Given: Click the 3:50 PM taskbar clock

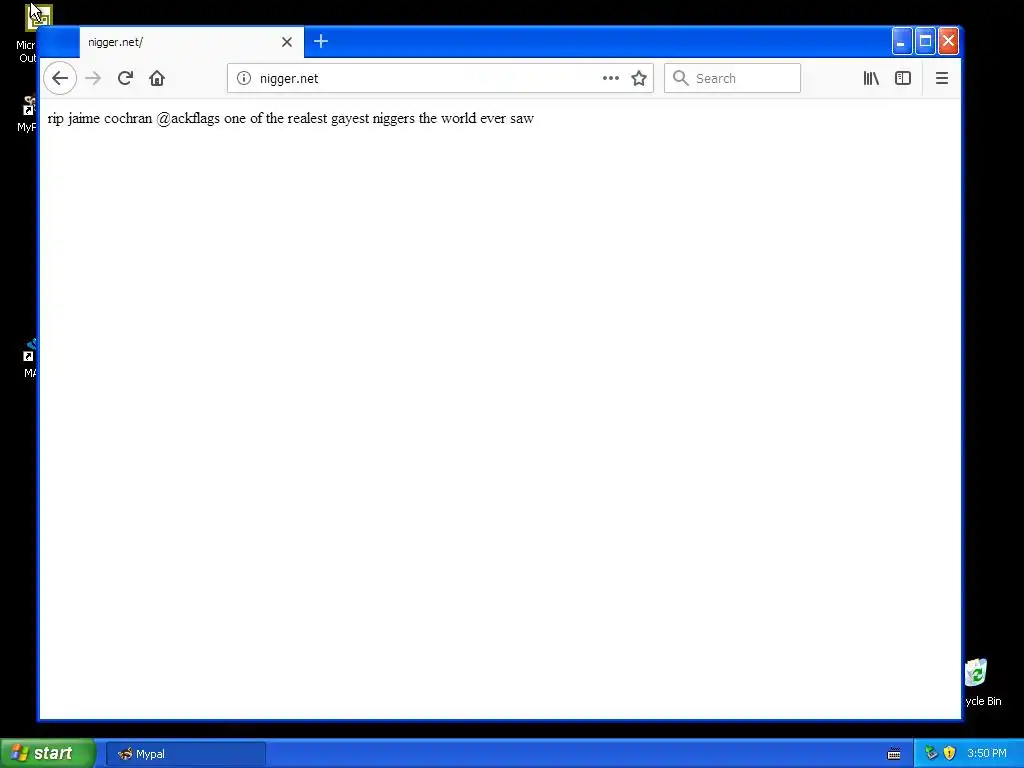Looking at the screenshot, I should pos(987,754).
